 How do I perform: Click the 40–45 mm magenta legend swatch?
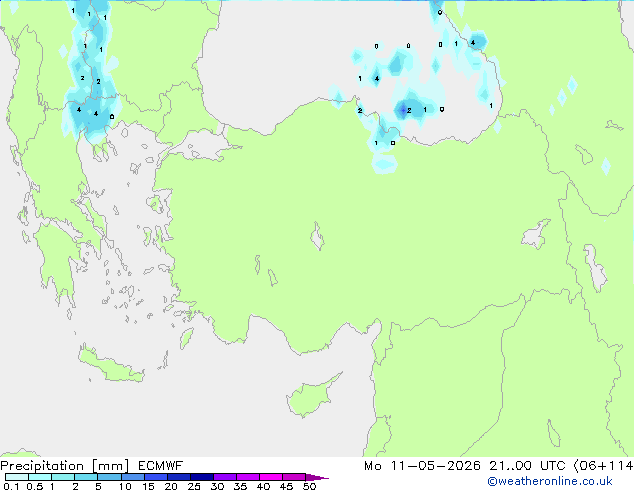click(x=271, y=477)
